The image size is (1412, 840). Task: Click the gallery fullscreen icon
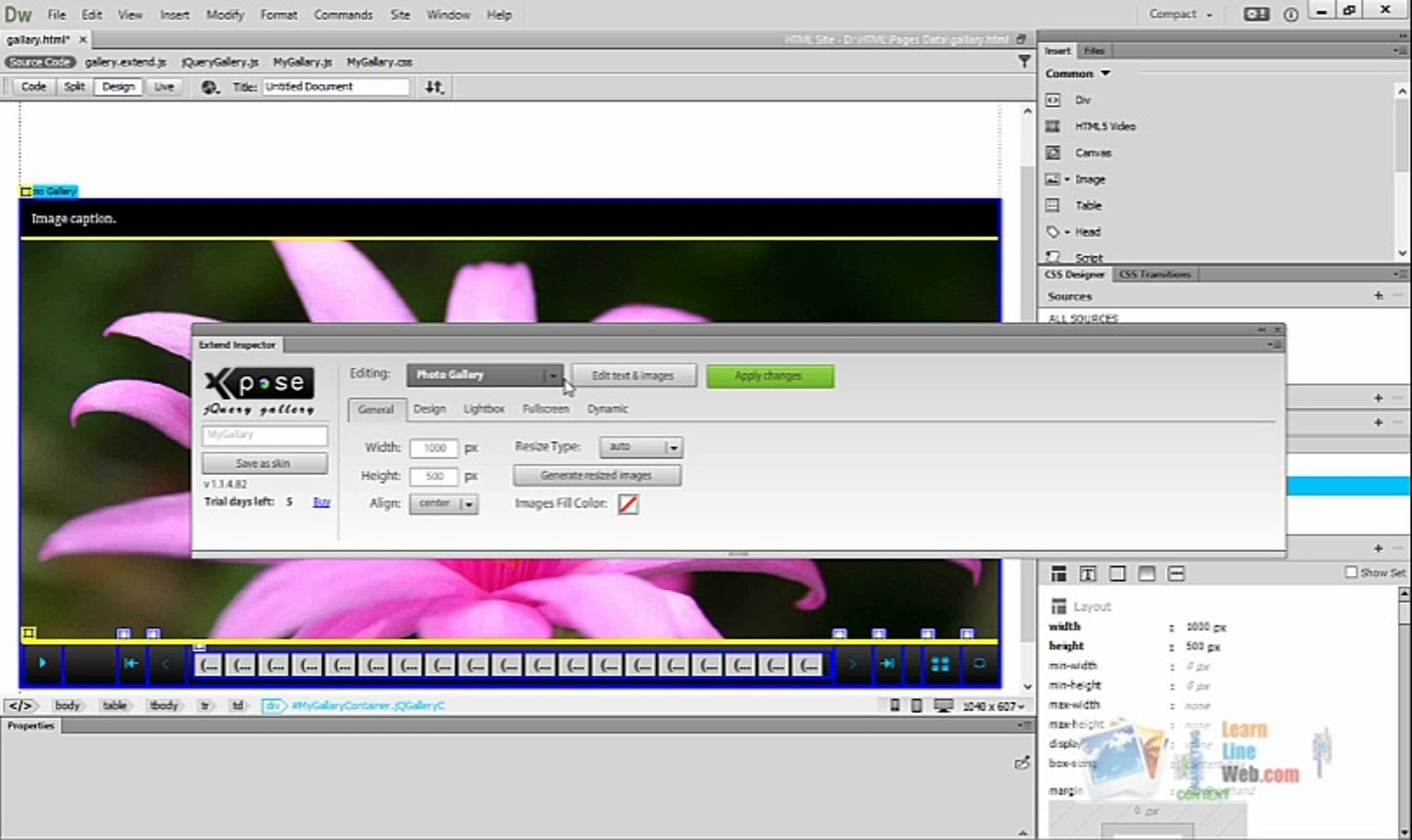coord(979,664)
